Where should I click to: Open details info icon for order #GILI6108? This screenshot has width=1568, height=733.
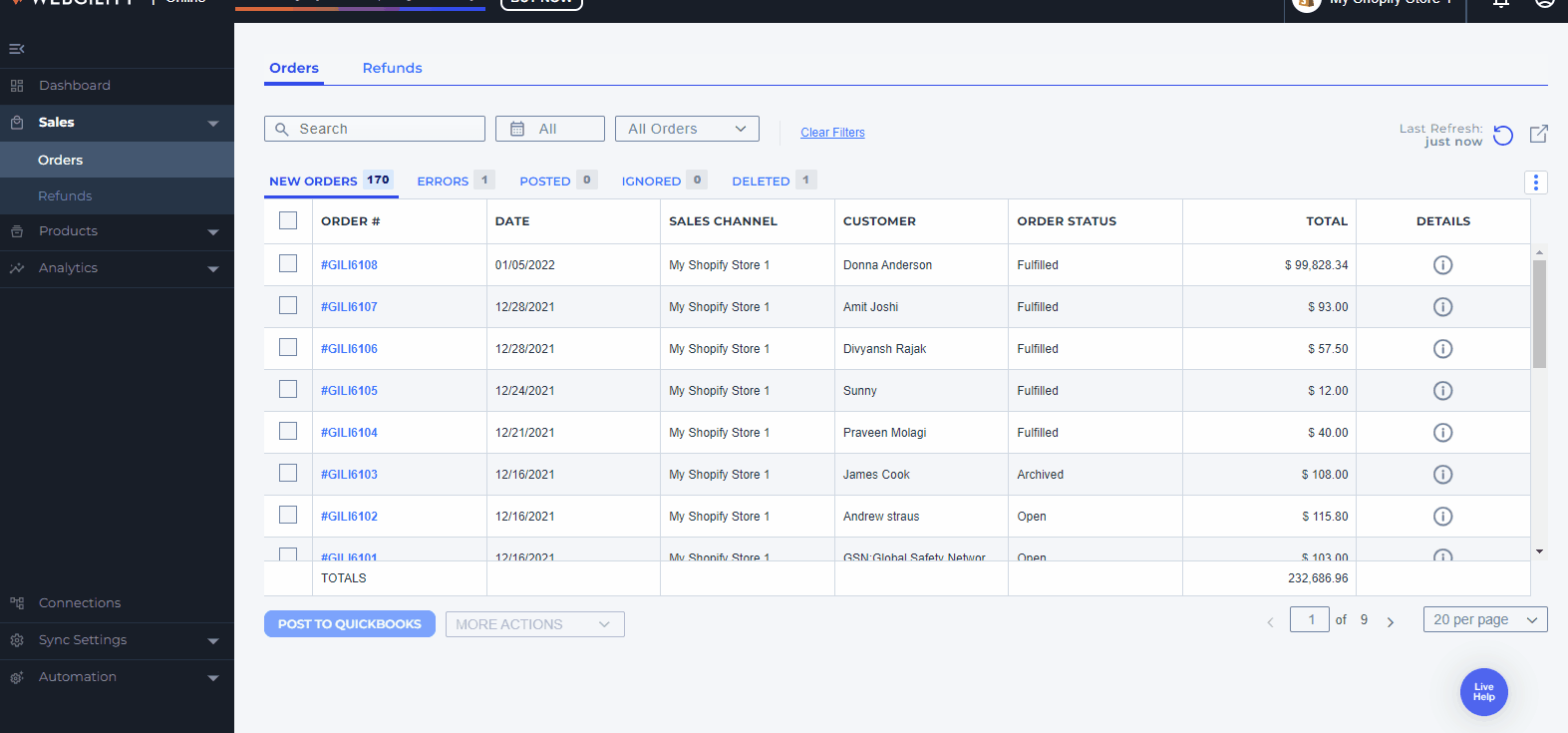pyautogui.click(x=1442, y=265)
